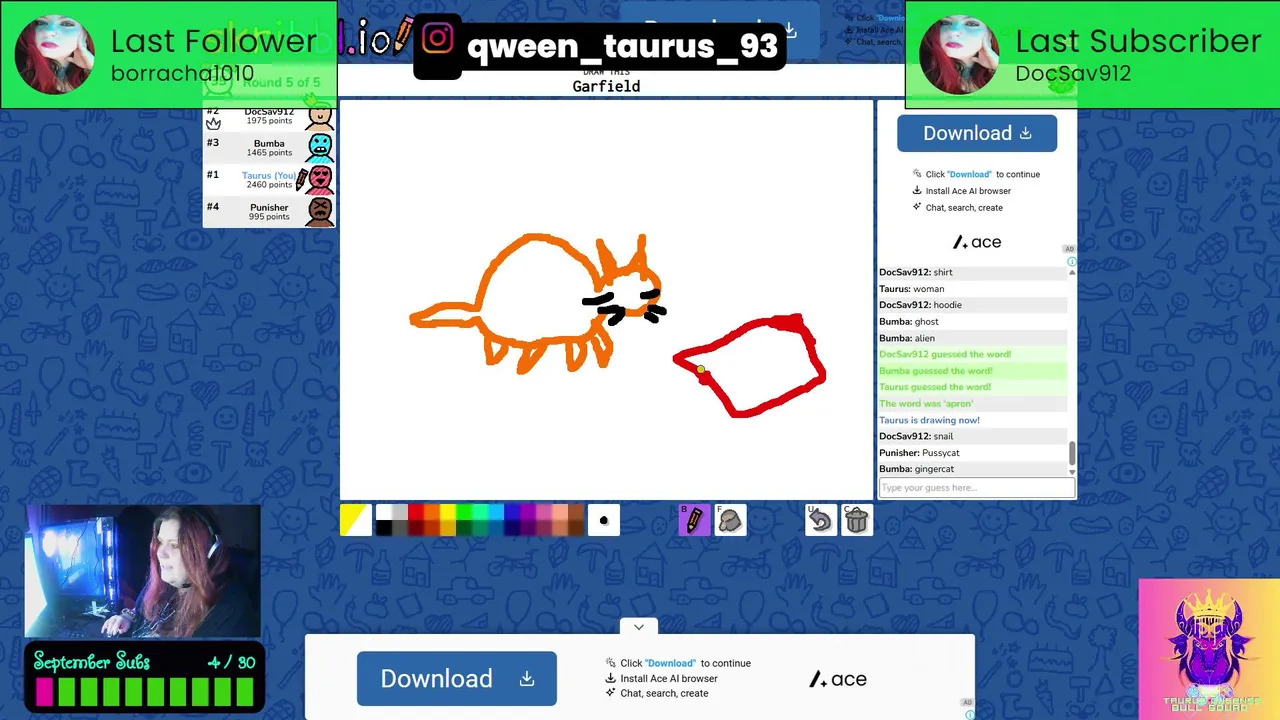
Task: Click 'Install Ace AI browser' in bottom ad
Action: (669, 678)
